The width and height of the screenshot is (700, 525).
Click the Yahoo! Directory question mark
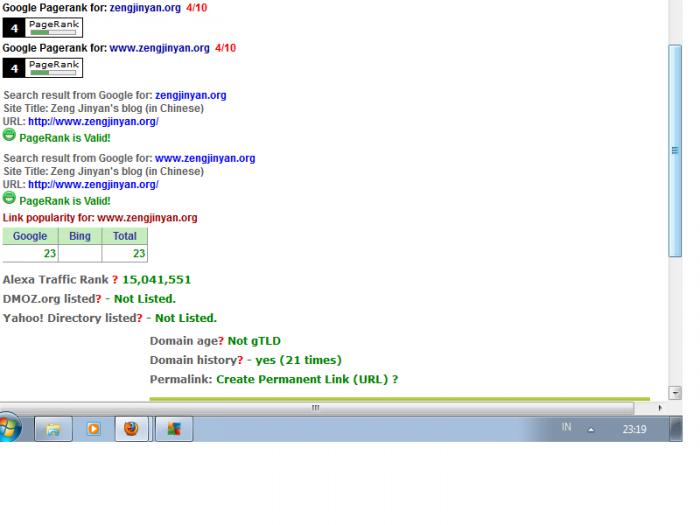click(139, 318)
